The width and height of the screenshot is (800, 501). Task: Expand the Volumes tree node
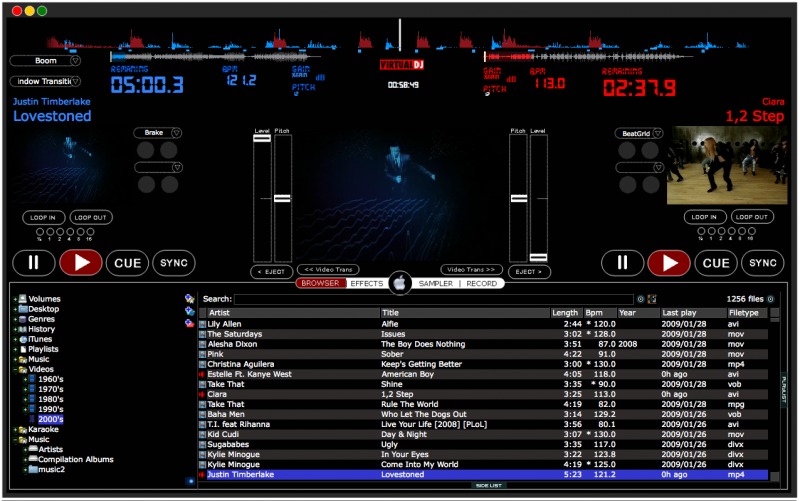(x=15, y=299)
